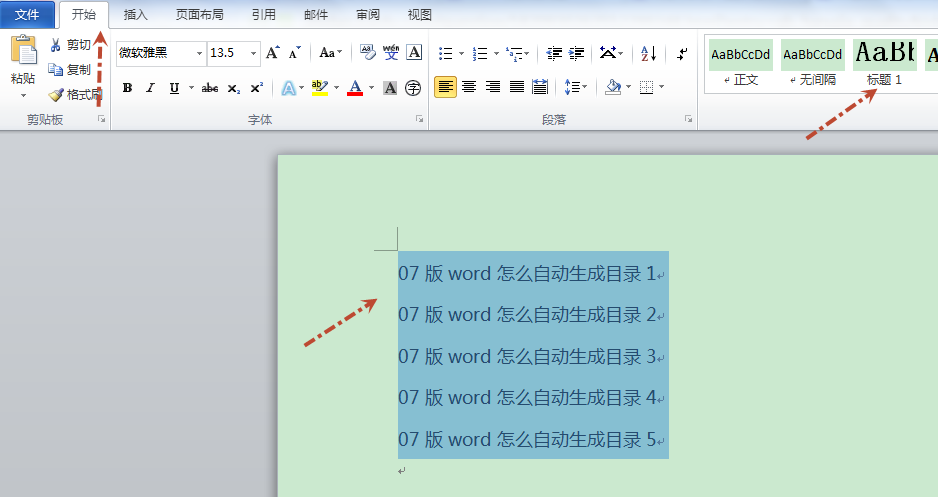Apply the red font color swatch
Screen dimensions: 938x497
click(x=355, y=88)
